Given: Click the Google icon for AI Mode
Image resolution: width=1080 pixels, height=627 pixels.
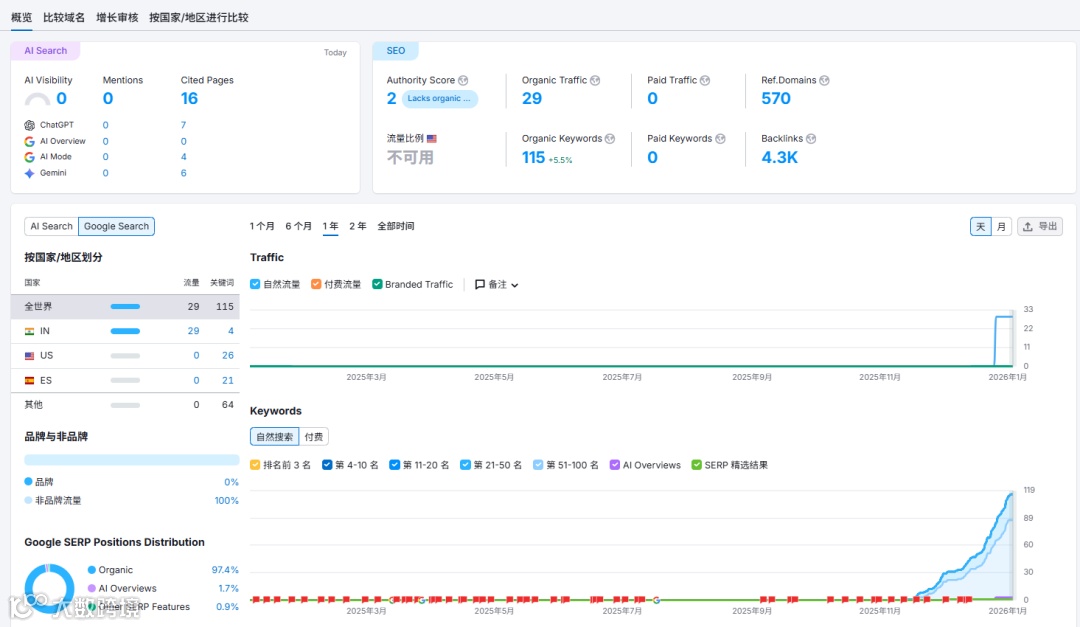Looking at the screenshot, I should pos(30,157).
